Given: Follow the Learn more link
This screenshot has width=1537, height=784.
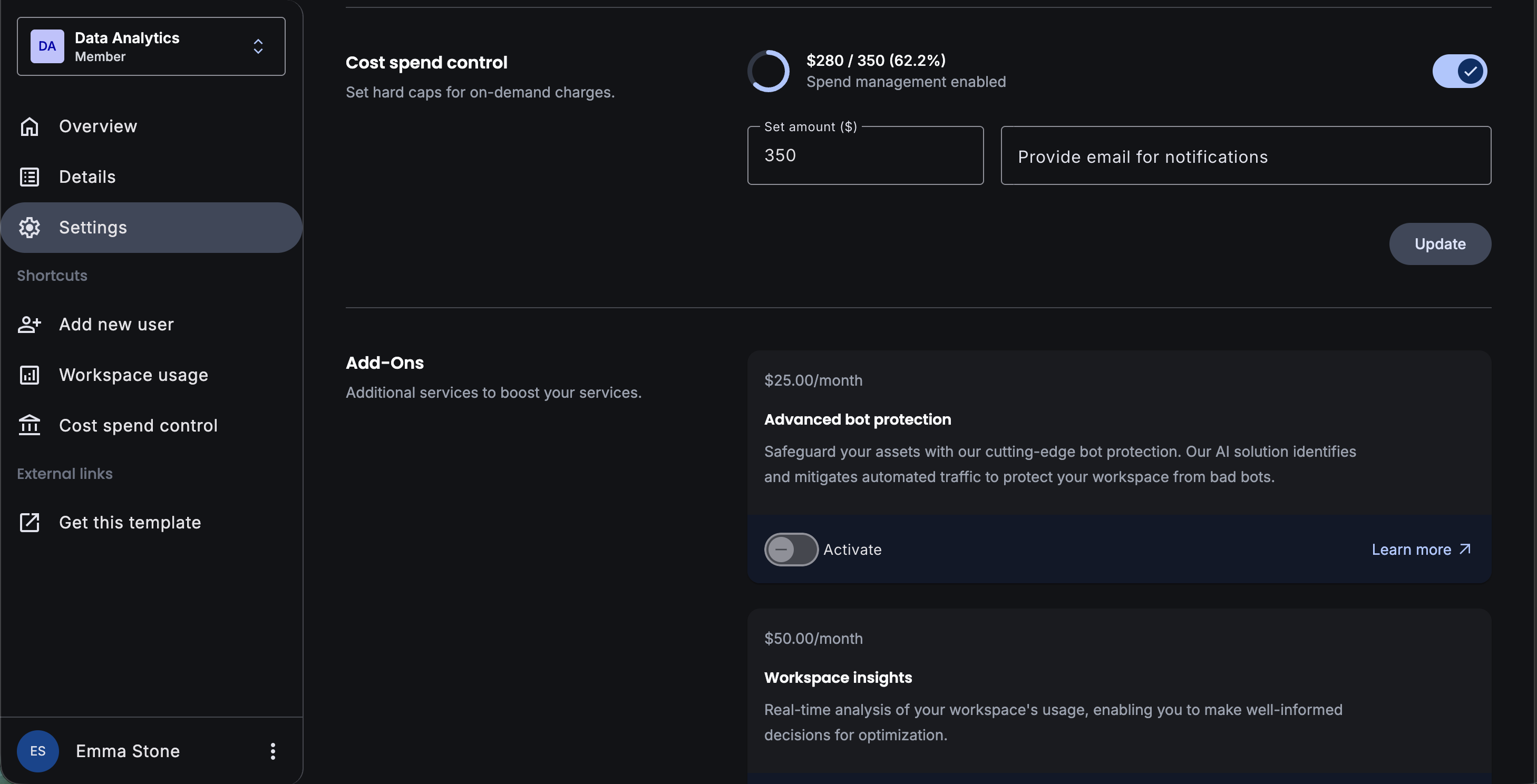Looking at the screenshot, I should coord(1421,549).
